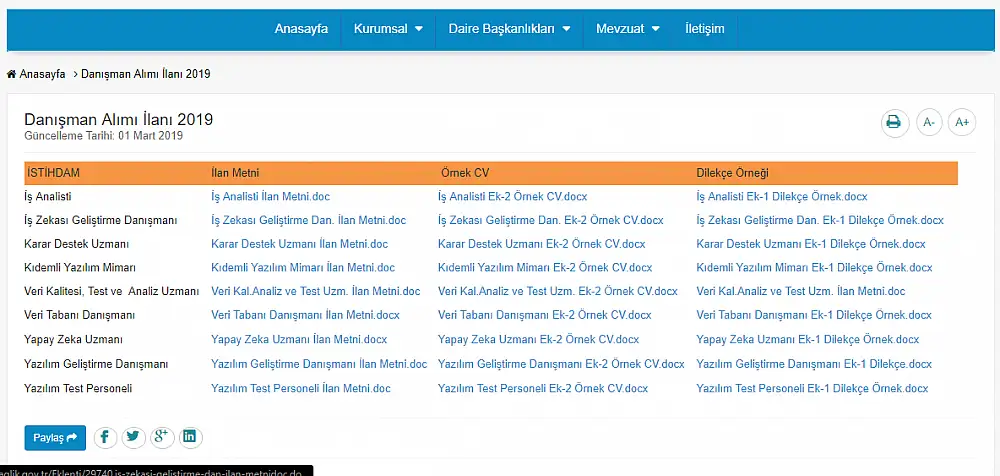Click the print page icon

point(894,122)
